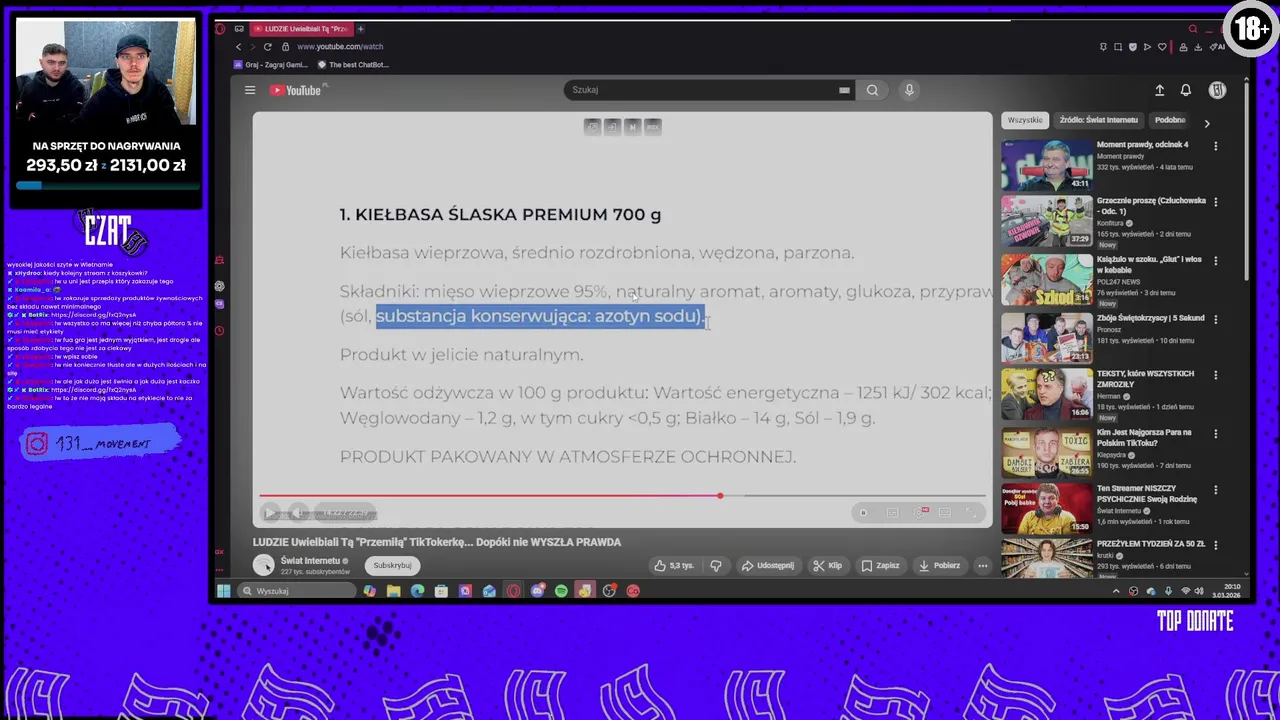Focus the YouTube Szukaj search field

700,90
